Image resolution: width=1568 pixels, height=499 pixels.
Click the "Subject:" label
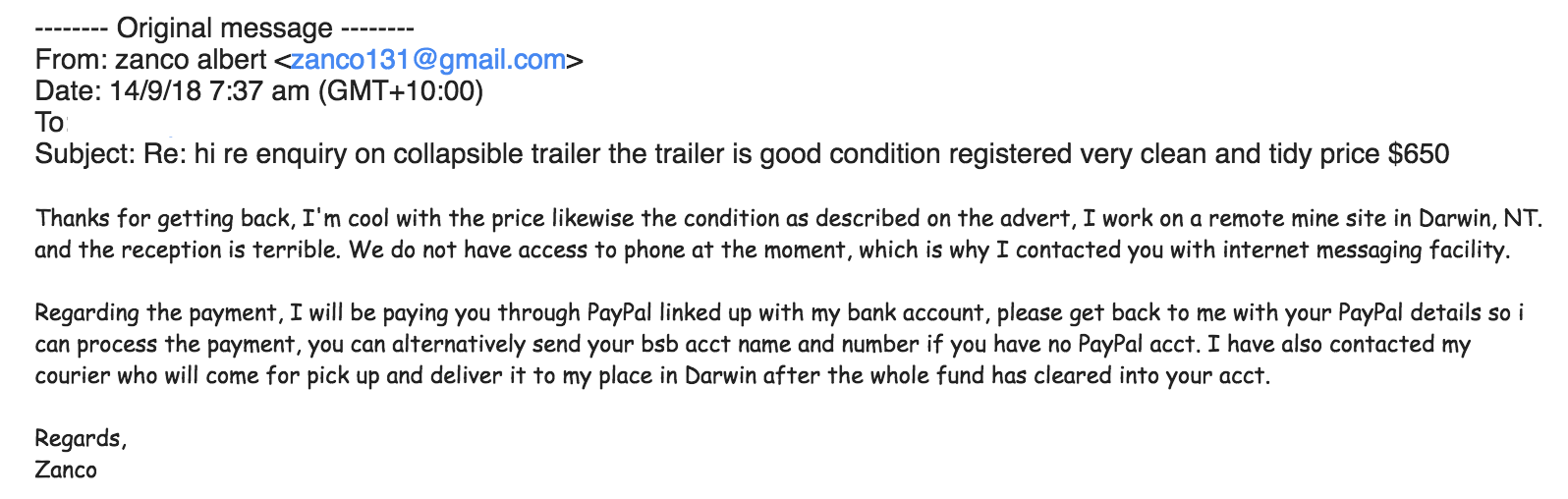click(x=84, y=154)
